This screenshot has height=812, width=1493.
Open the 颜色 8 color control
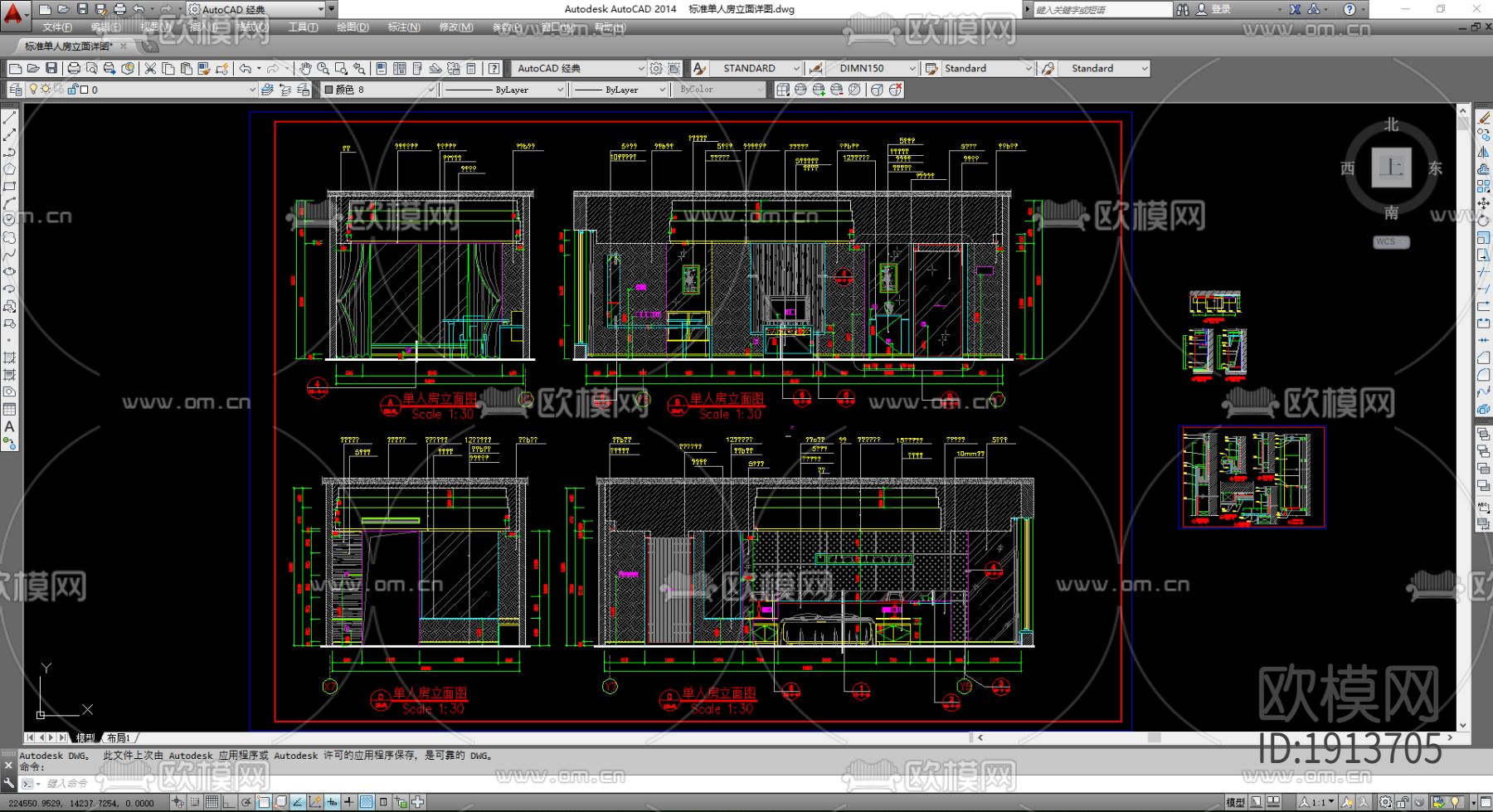click(x=378, y=90)
